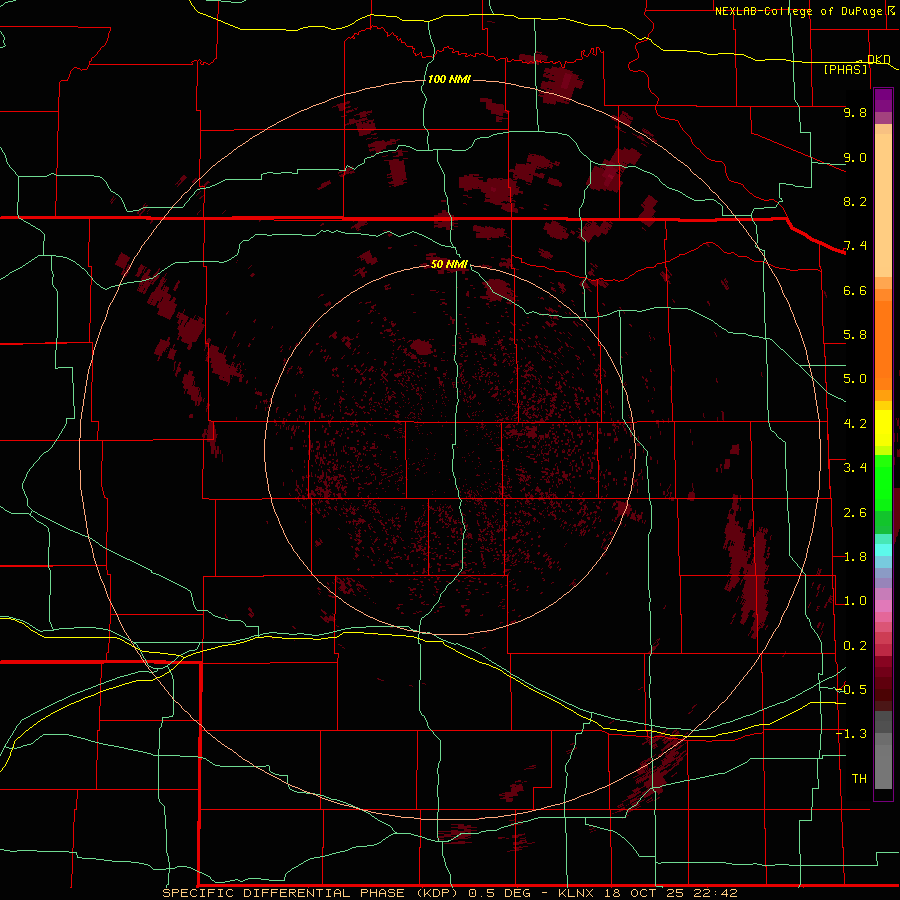Click the pink band of the color scale
The height and width of the screenshot is (900, 900).
883,606
